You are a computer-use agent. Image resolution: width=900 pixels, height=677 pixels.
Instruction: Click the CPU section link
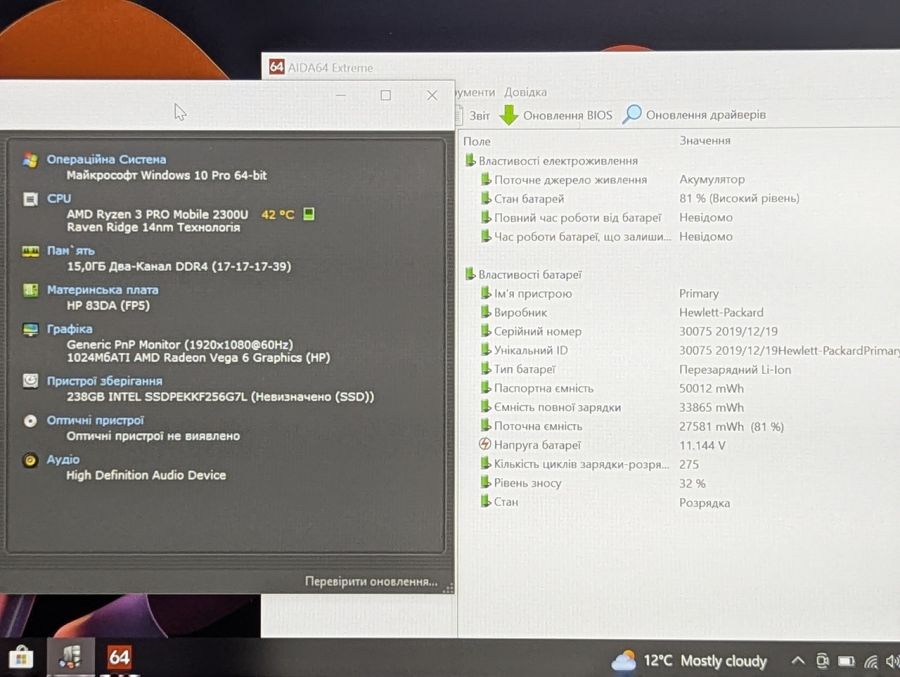59,199
